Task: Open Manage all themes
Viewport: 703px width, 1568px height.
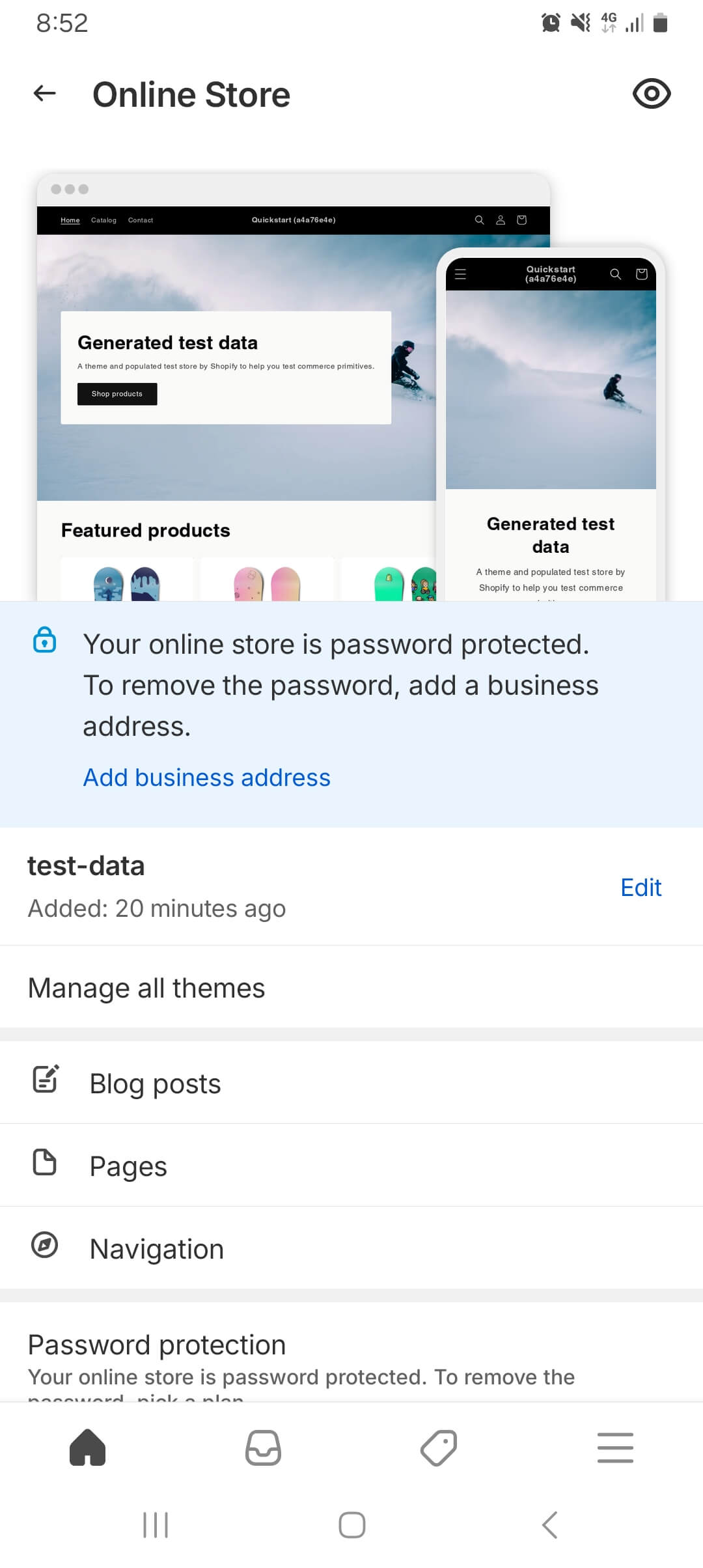Action: click(146, 988)
